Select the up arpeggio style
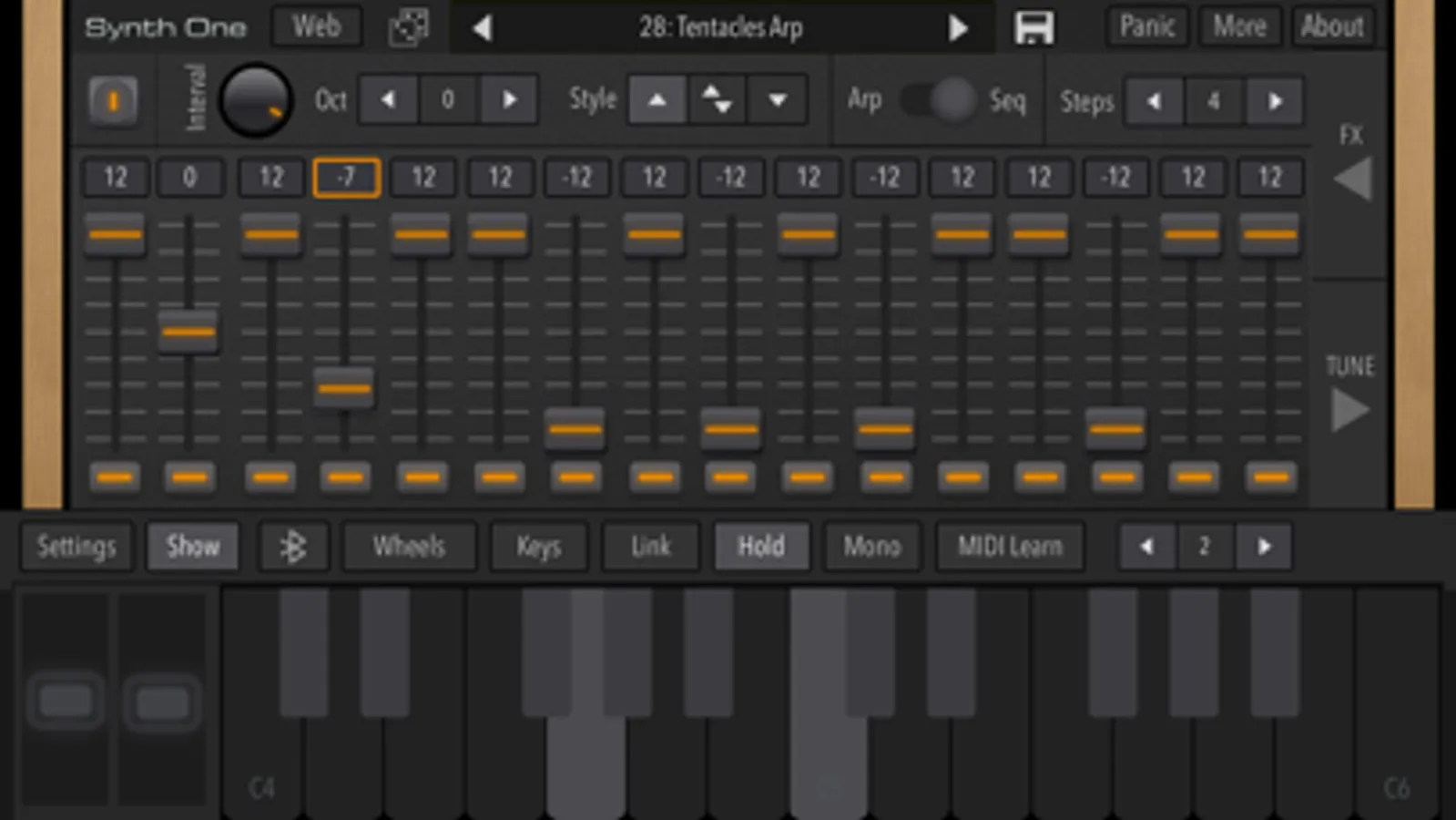This screenshot has height=820, width=1456. [657, 99]
